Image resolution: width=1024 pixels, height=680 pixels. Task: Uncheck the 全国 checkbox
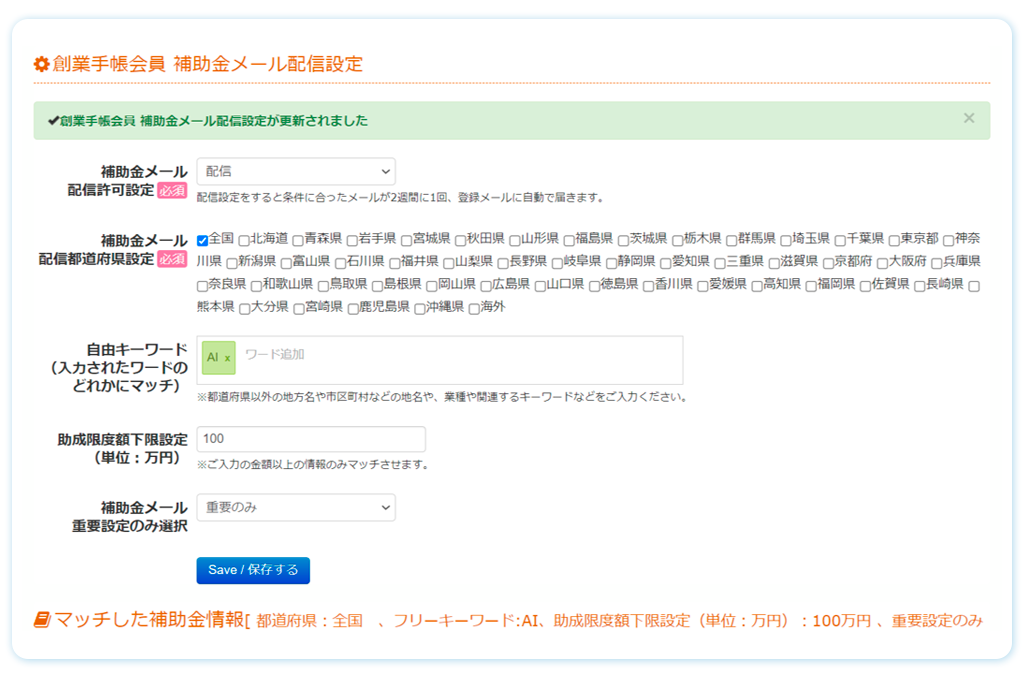pyautogui.click(x=200, y=238)
